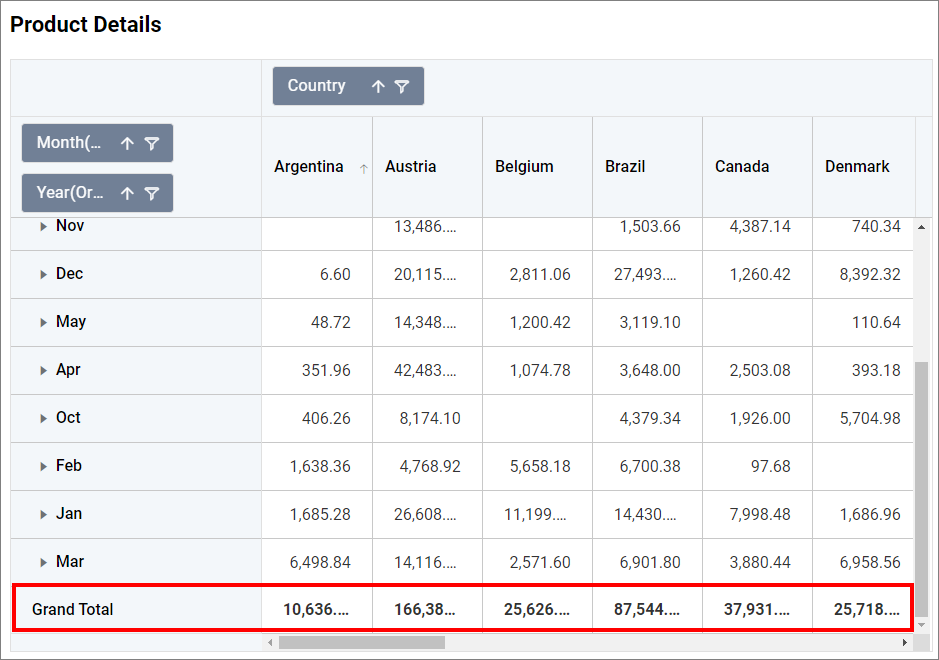Viewport: 939px width, 660px height.
Task: Expand the May row
Action: point(43,323)
